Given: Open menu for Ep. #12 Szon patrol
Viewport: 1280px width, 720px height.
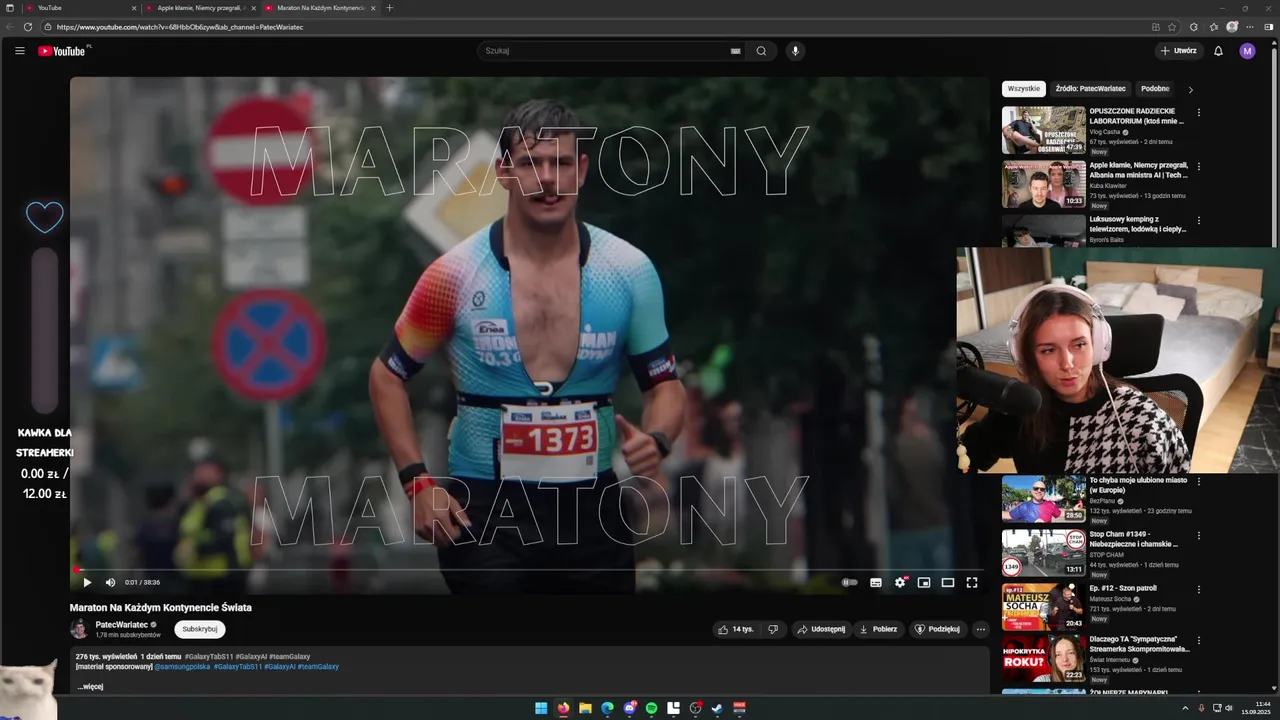Looking at the screenshot, I should (1198, 589).
